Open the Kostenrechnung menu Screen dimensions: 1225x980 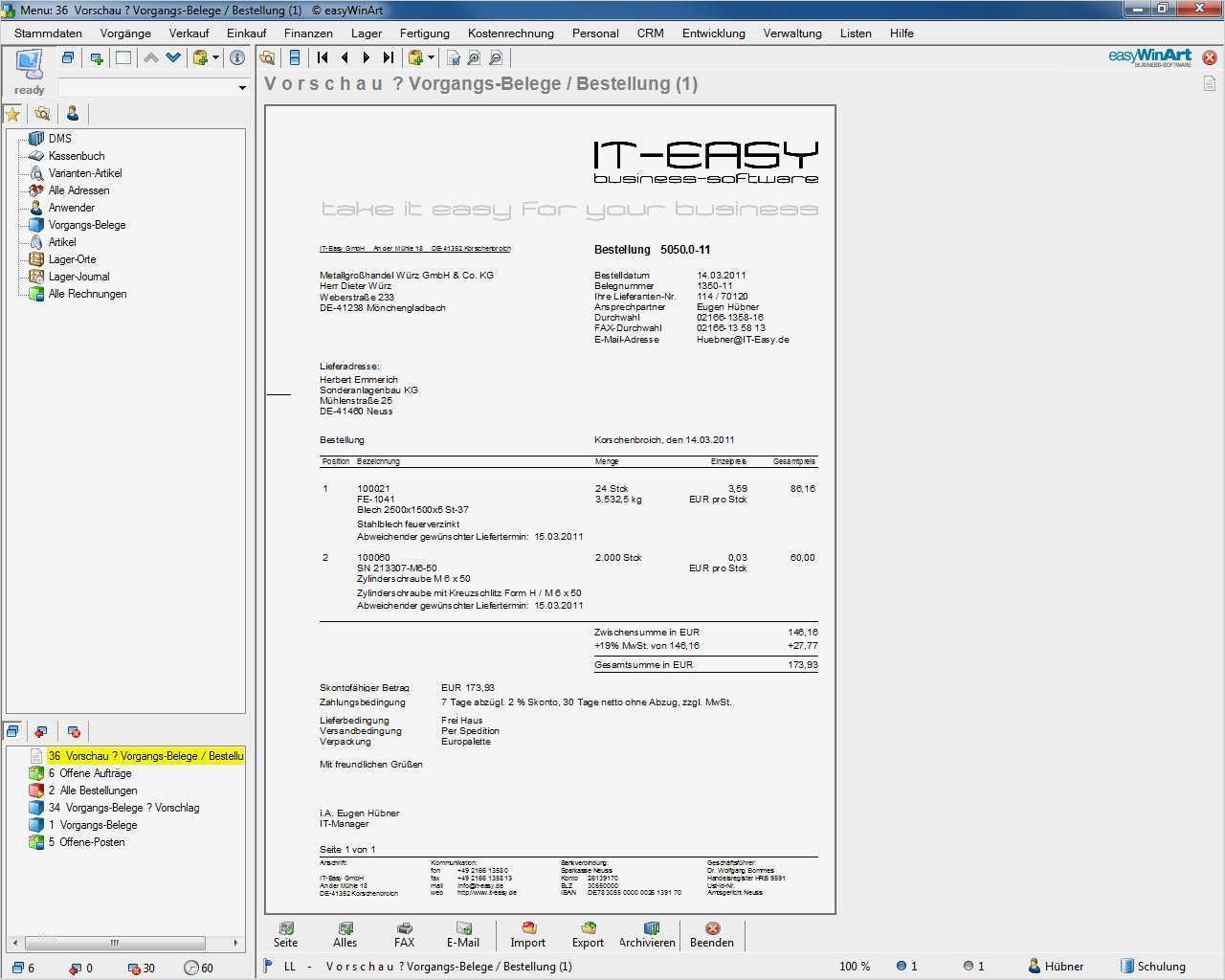point(511,33)
